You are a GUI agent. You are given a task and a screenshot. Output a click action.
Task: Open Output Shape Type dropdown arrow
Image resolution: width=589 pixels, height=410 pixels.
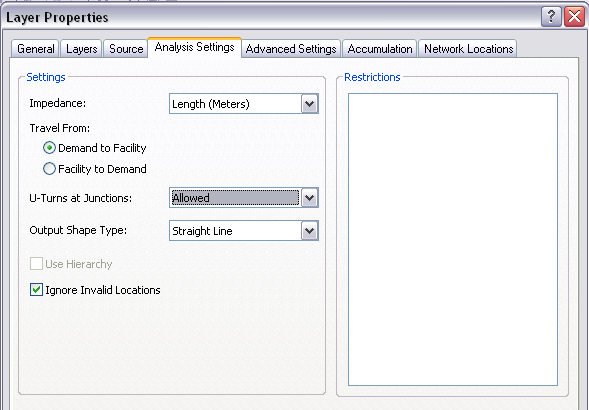point(310,231)
